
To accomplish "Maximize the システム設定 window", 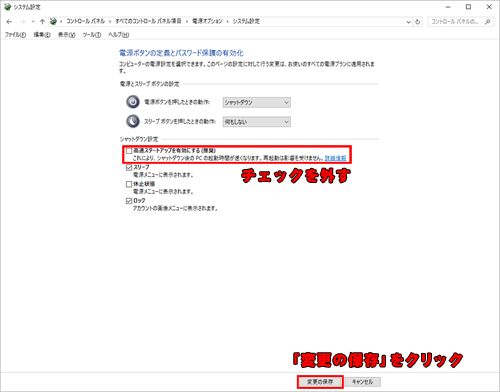I will click(468, 7).
